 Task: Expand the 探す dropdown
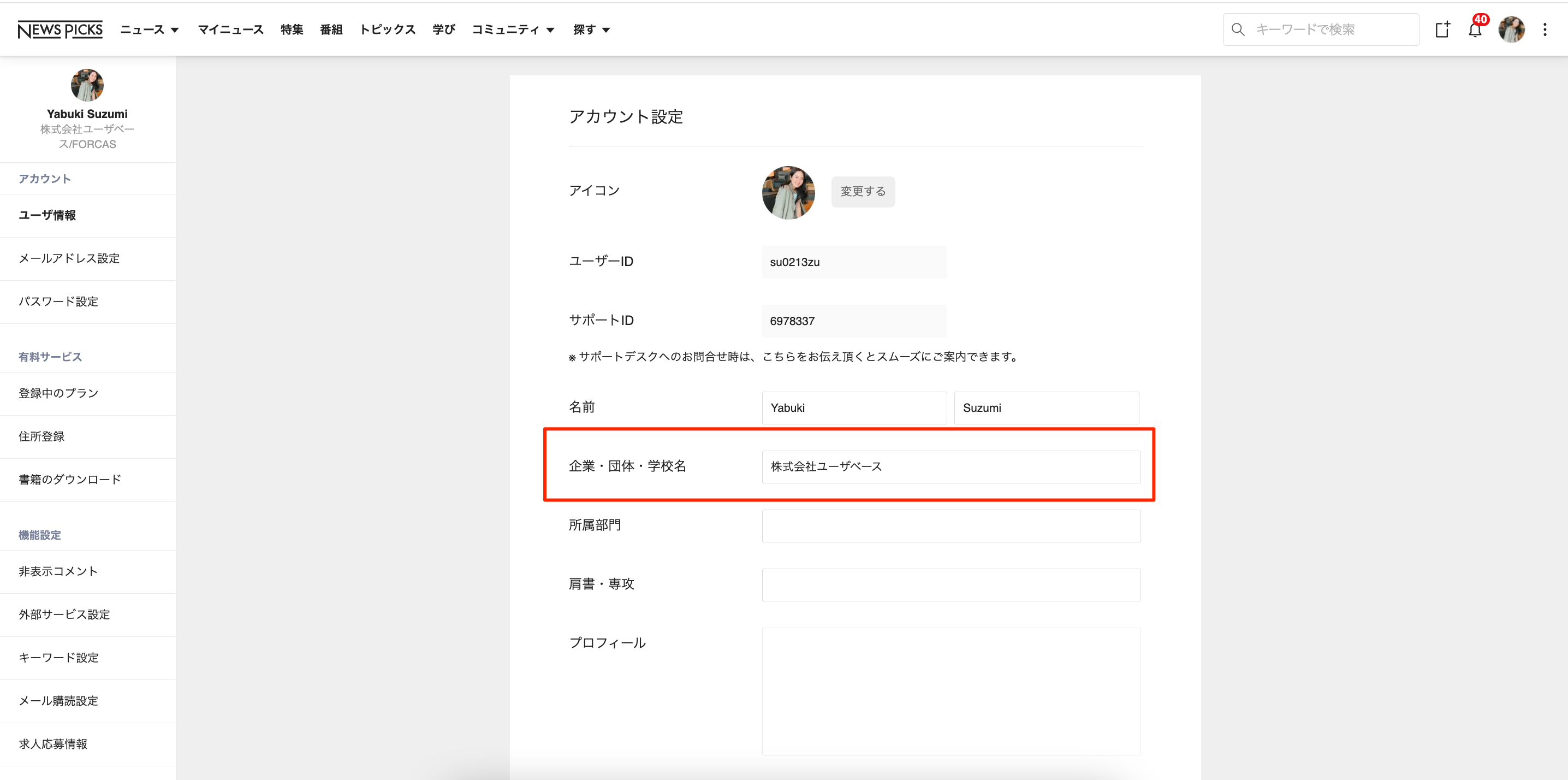click(x=591, y=29)
